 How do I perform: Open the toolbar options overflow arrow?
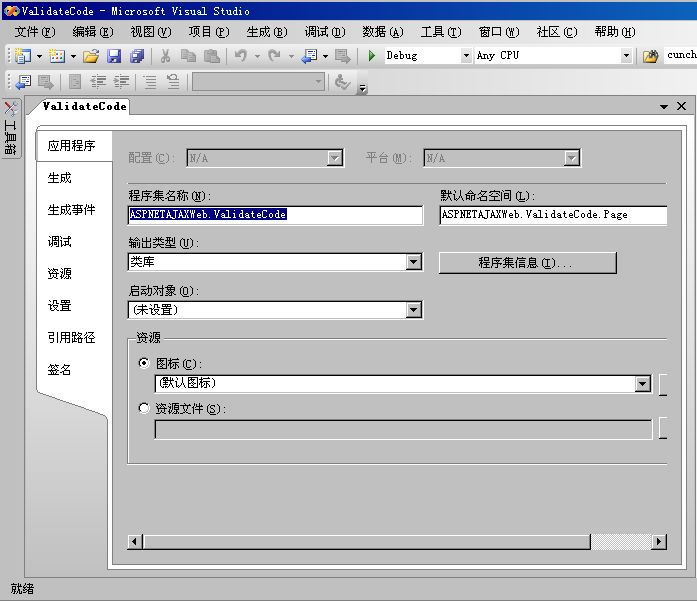363,88
